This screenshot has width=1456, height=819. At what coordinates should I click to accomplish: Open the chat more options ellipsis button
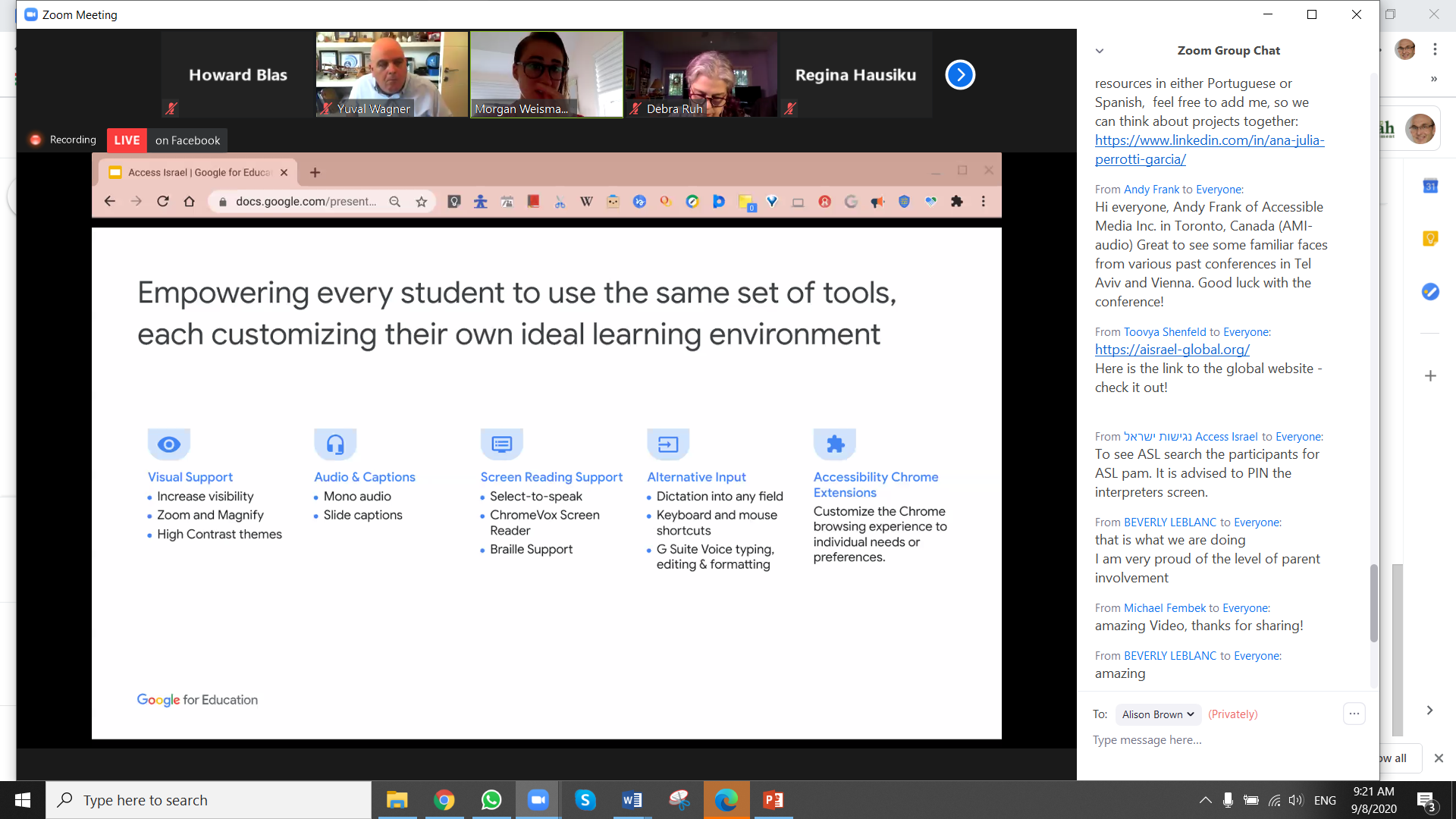pyautogui.click(x=1354, y=714)
